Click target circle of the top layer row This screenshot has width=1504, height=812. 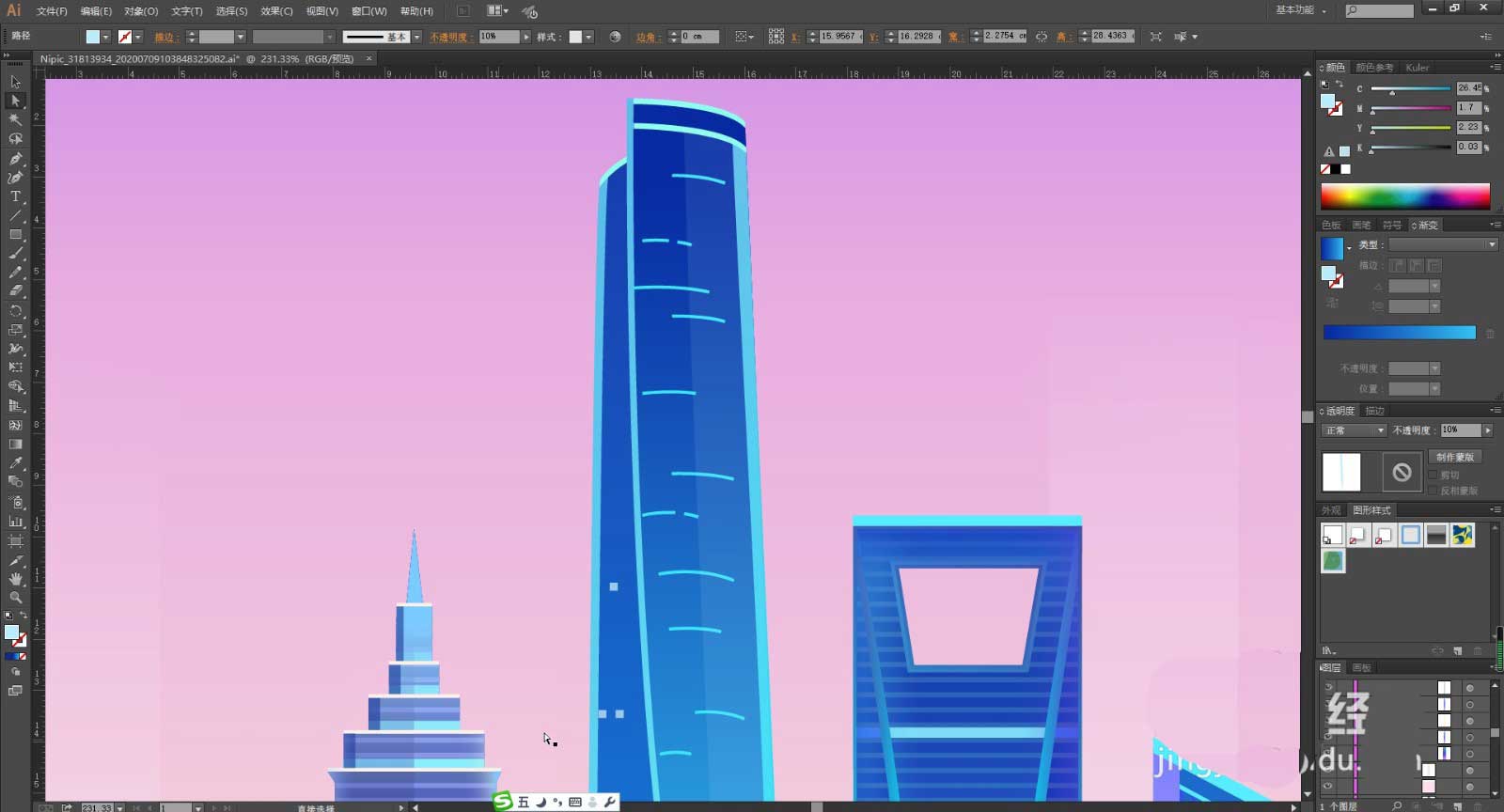[1469, 688]
